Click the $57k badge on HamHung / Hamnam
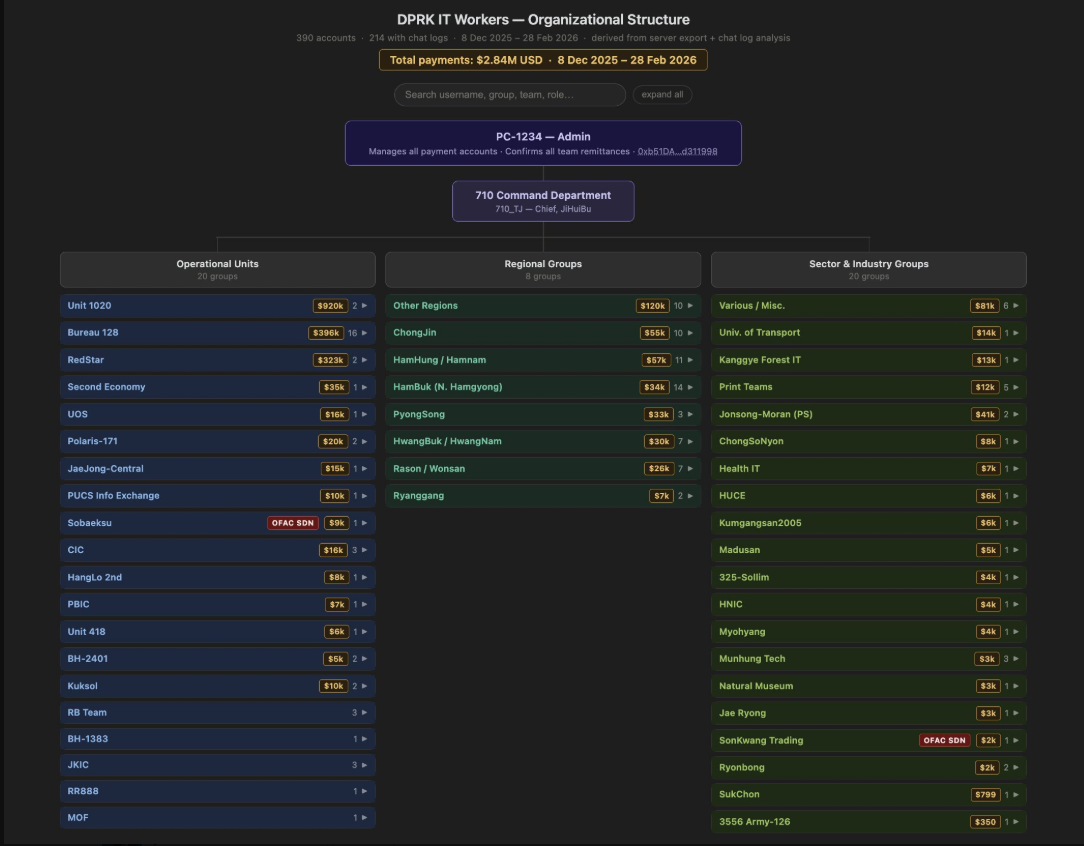 (x=656, y=360)
